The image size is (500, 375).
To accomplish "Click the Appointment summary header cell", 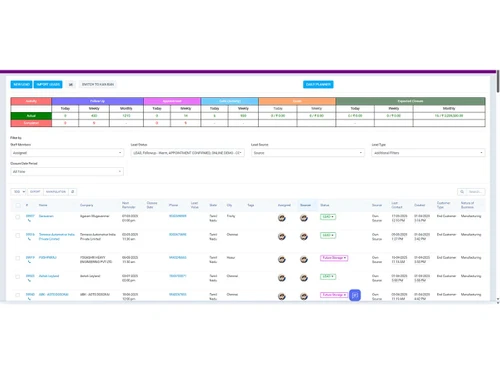I will [172, 101].
